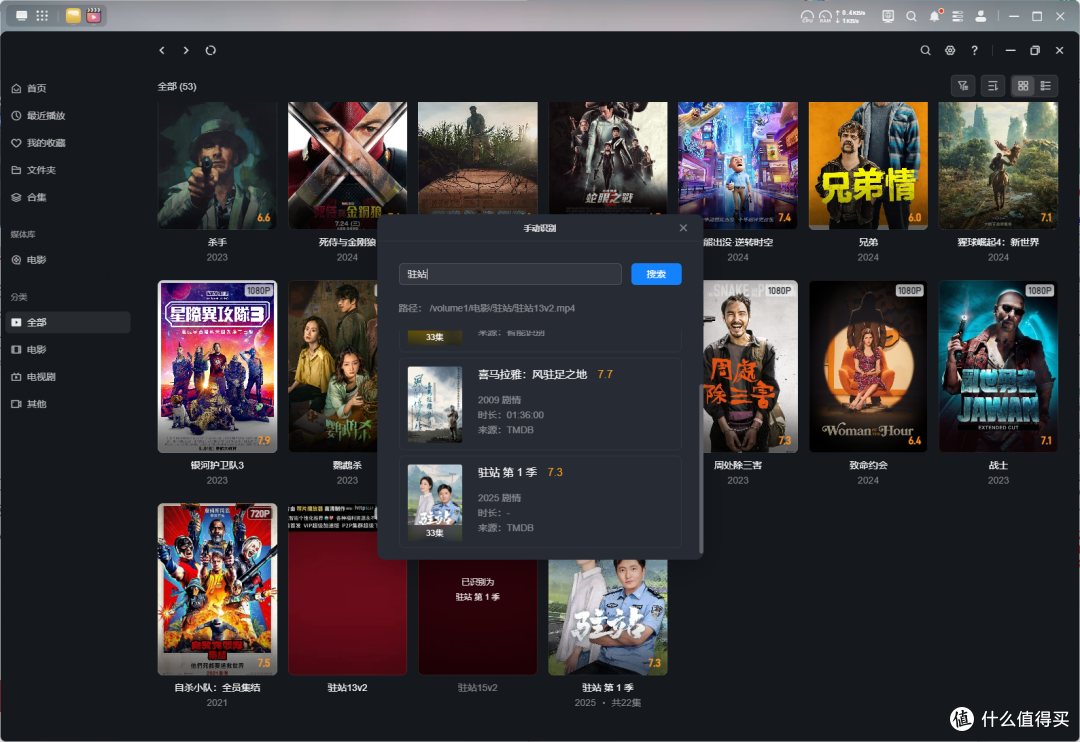Open the system notification bell

coord(935,16)
